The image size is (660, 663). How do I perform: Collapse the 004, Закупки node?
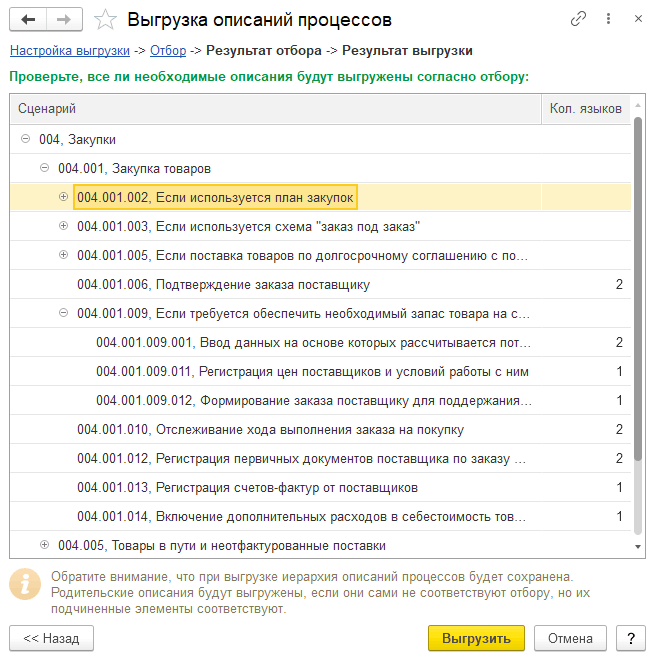tap(25, 139)
